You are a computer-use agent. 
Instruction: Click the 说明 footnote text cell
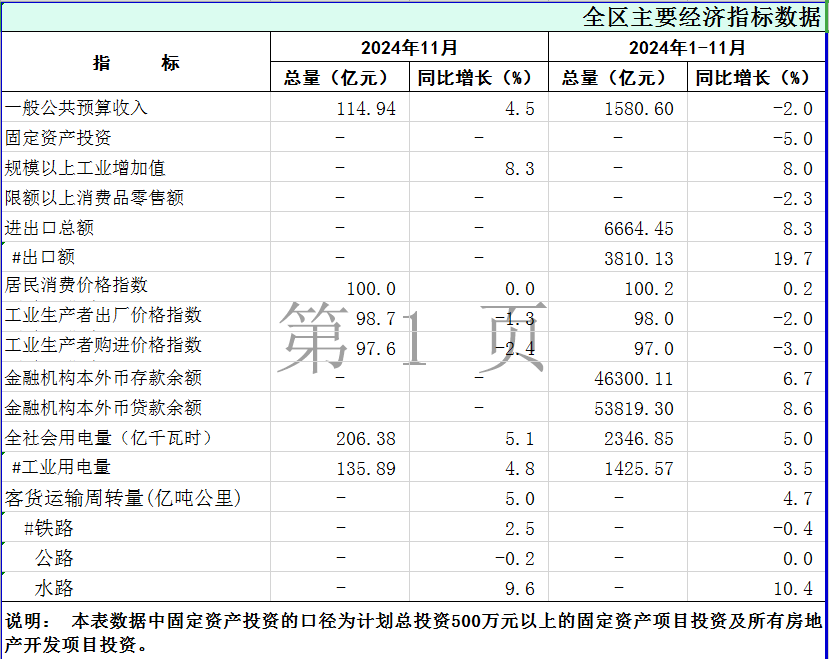pos(414,632)
